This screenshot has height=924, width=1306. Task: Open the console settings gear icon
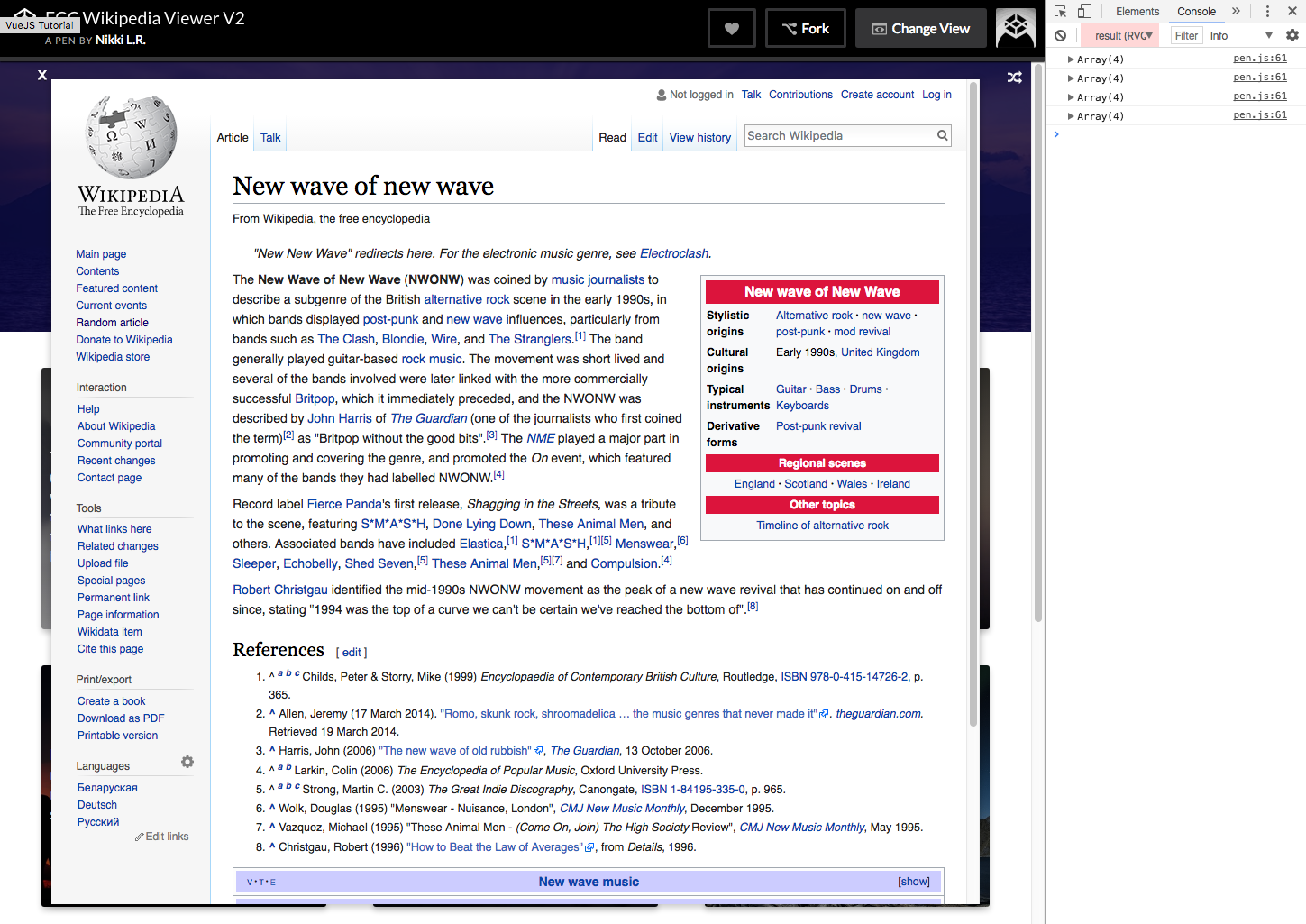(1292, 35)
